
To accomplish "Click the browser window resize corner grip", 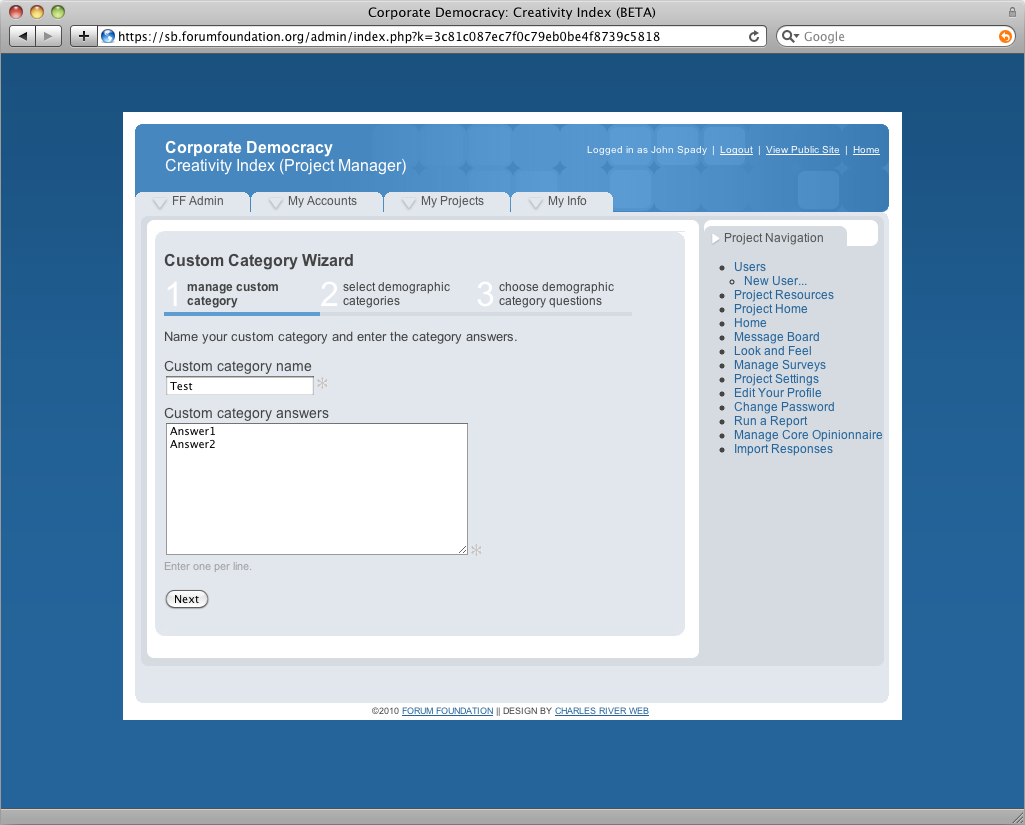I will coord(1018,818).
